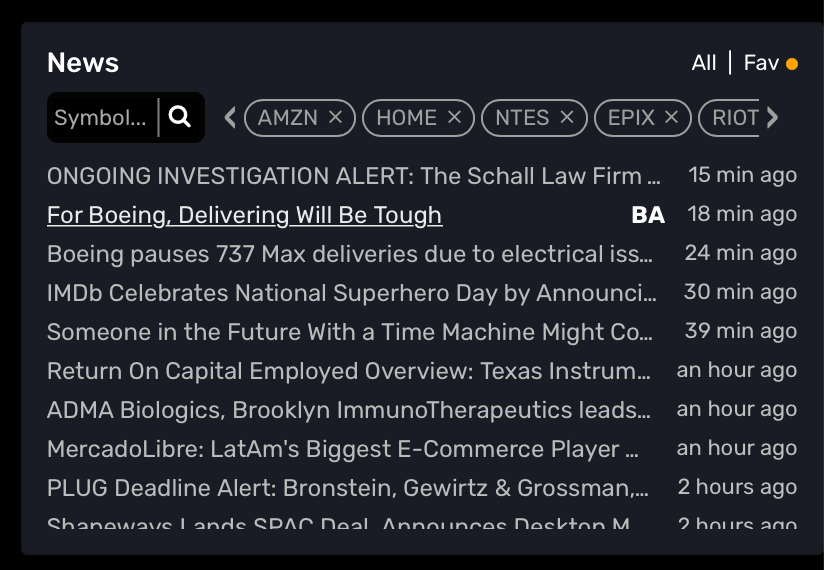824x570 pixels.
Task: Open the Boeing pauses 737 Max deliveries story
Action: click(349, 254)
